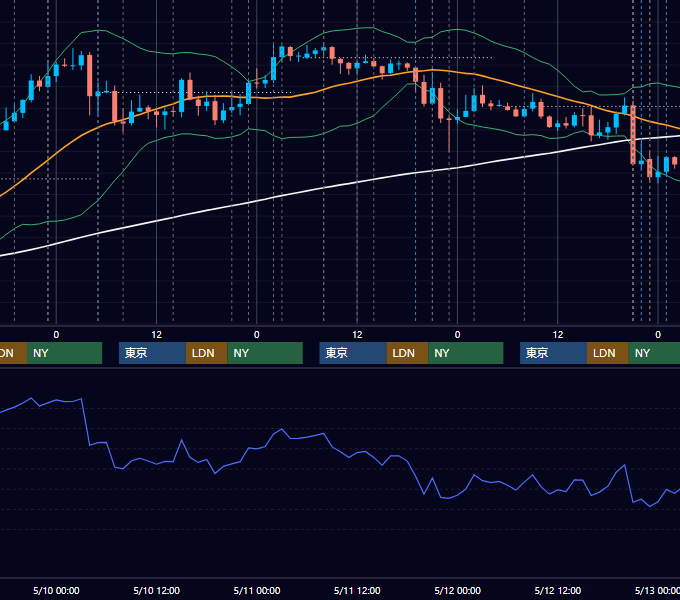Click the hour label 0 above 5/10 00:00

[56, 335]
